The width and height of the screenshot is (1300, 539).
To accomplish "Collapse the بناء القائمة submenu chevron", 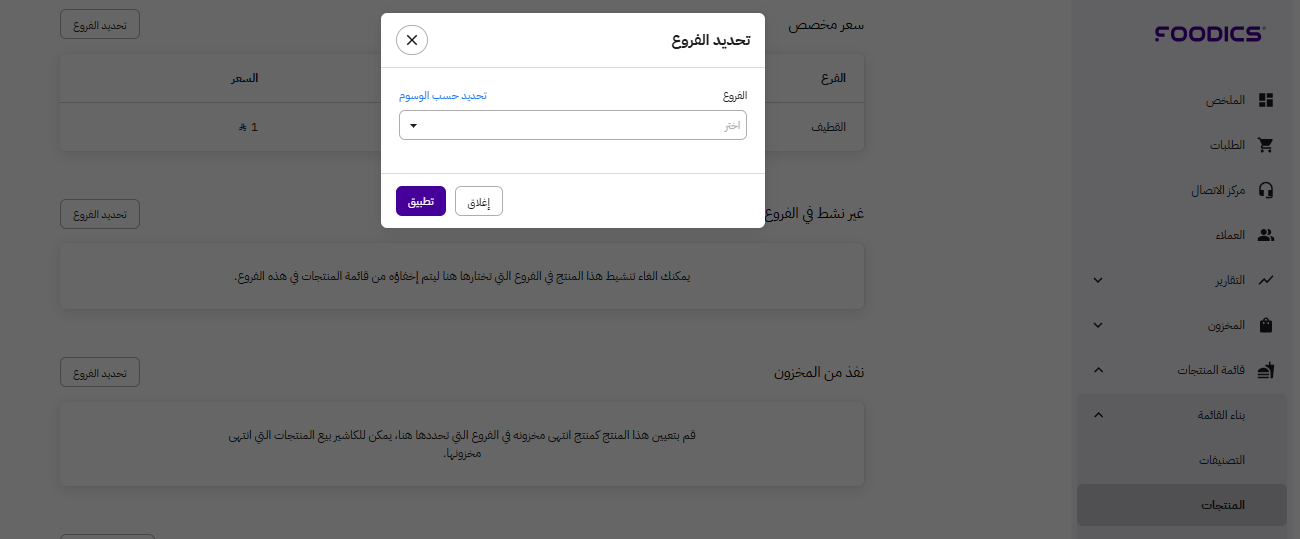I will [1098, 415].
